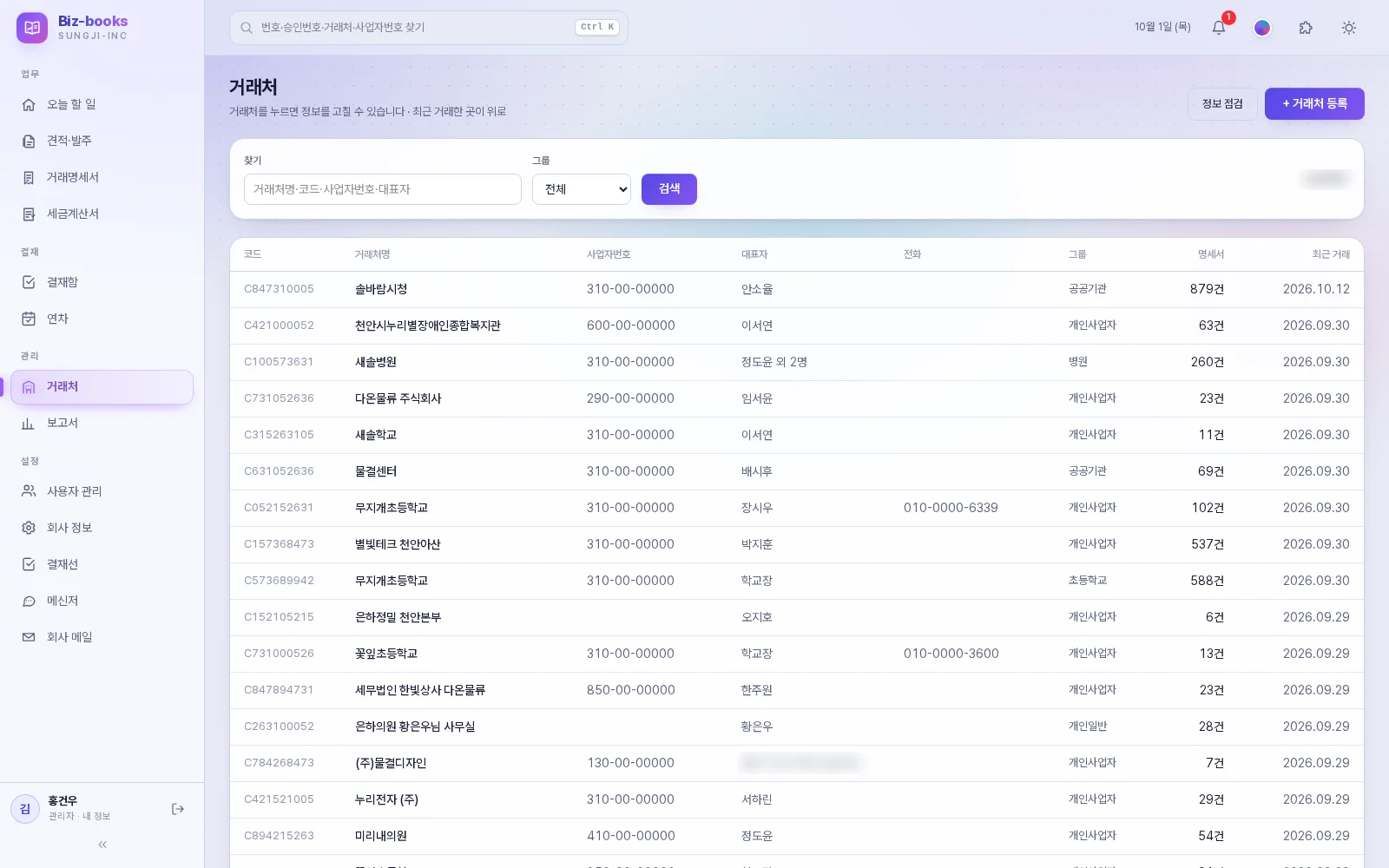Click the gear icon beside 회사 정보
The width and height of the screenshot is (1389, 868).
pyautogui.click(x=29, y=528)
